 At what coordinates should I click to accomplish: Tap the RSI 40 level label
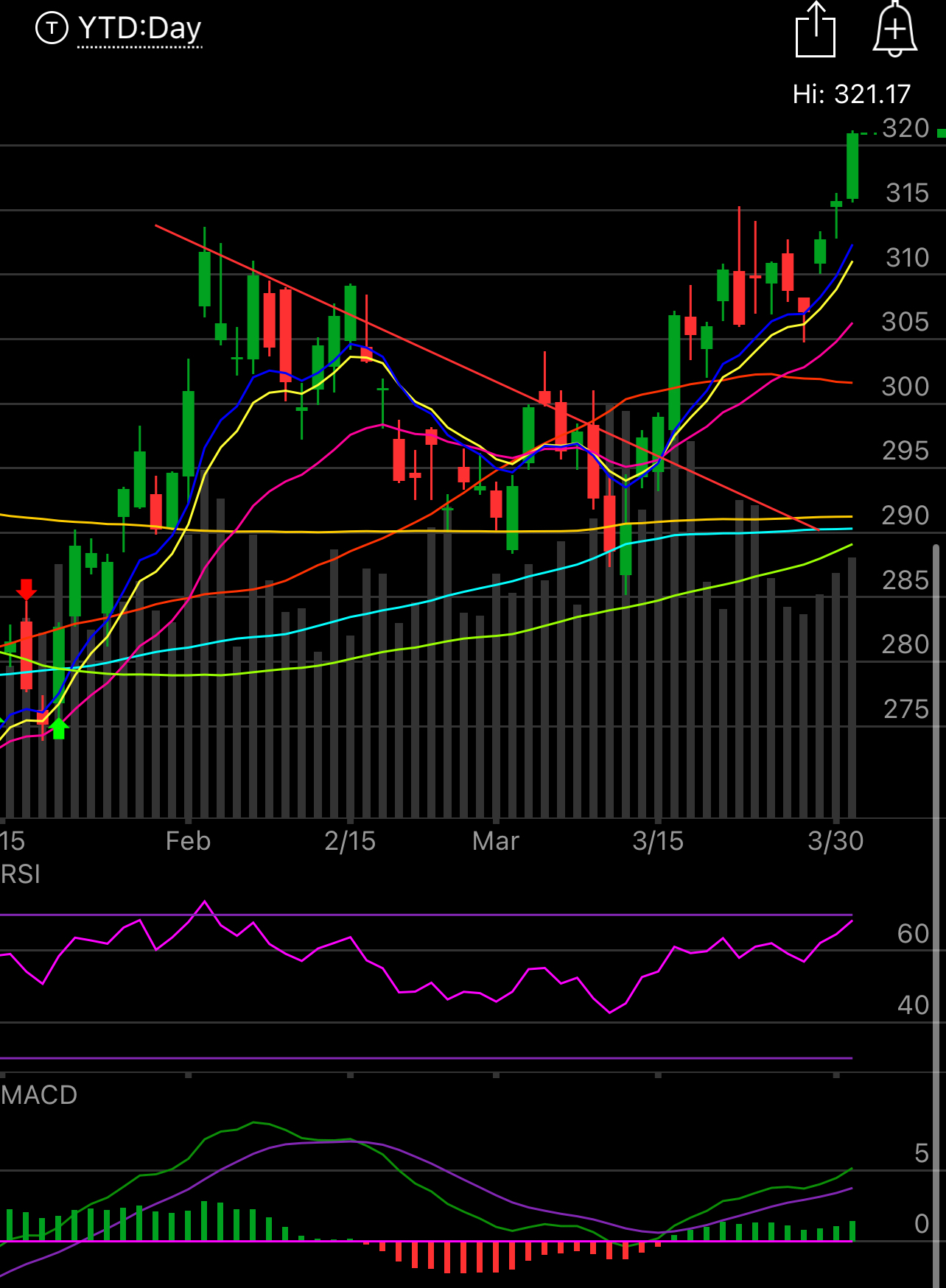click(x=913, y=1005)
